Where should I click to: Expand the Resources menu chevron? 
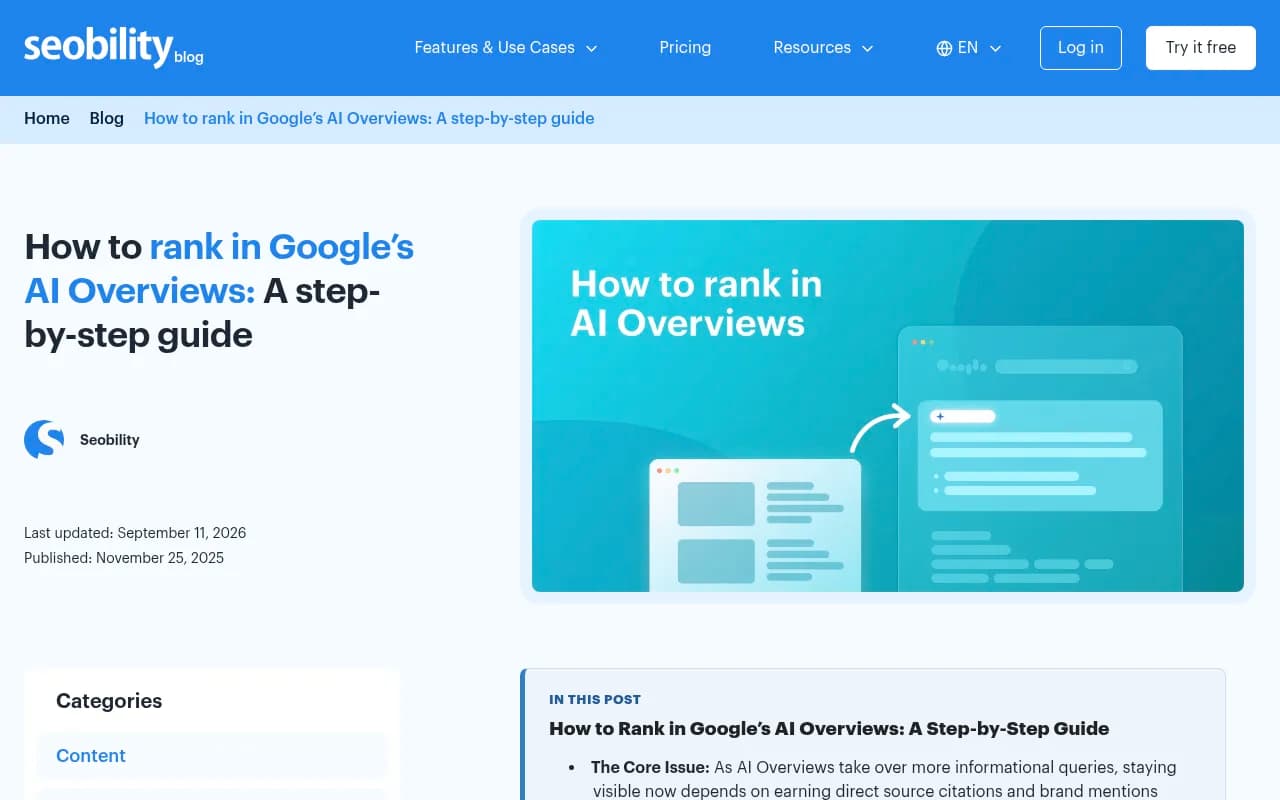867,48
